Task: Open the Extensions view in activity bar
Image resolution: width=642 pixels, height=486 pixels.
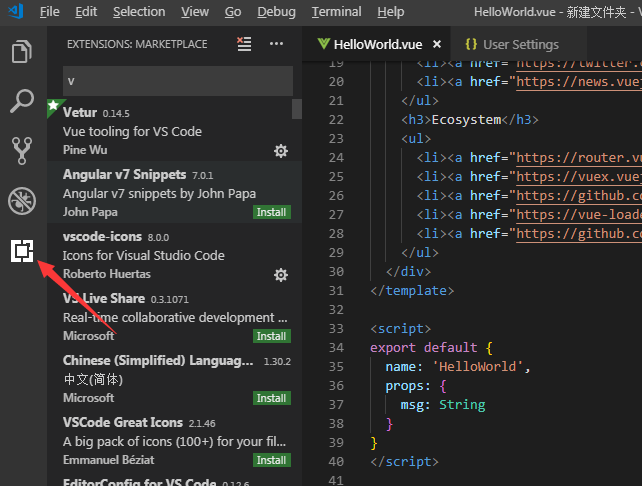Action: coord(22,251)
